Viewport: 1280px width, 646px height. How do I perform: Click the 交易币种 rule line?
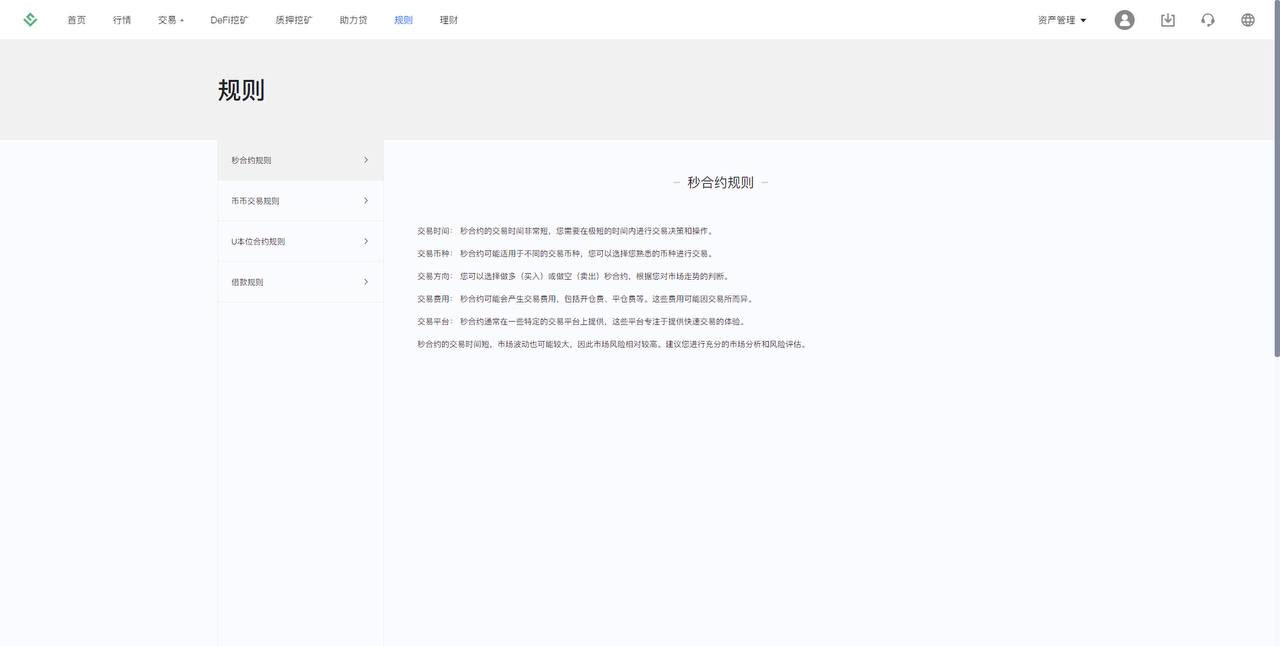click(x=565, y=254)
